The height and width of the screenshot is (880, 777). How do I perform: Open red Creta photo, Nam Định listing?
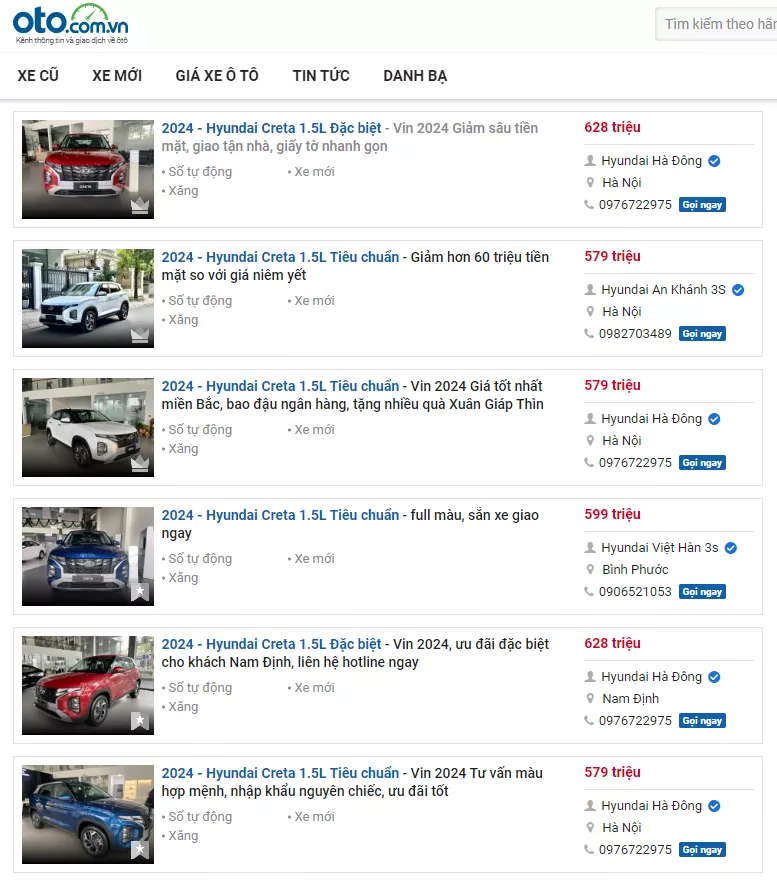(88, 685)
